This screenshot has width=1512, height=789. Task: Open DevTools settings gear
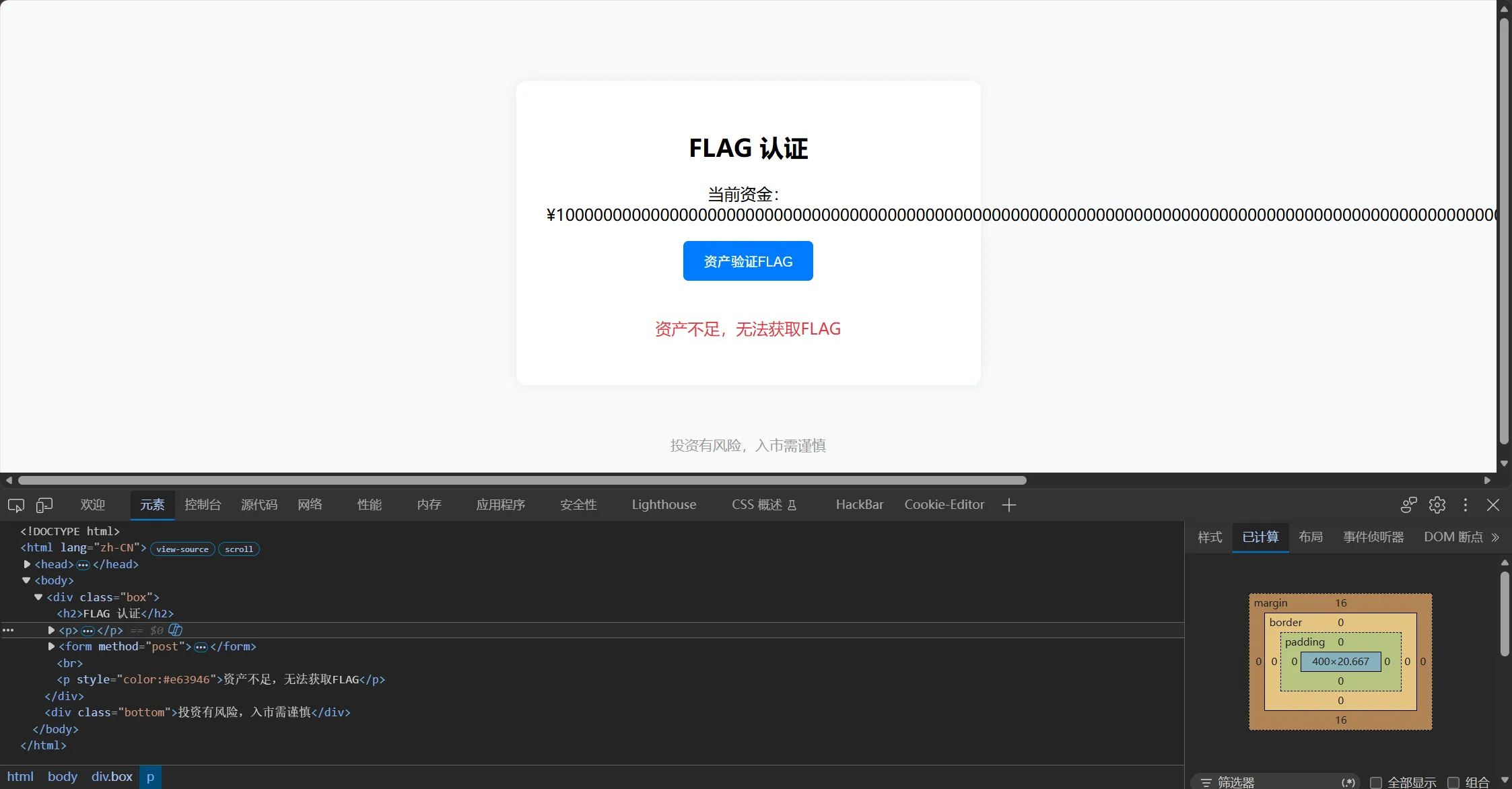coord(1437,505)
